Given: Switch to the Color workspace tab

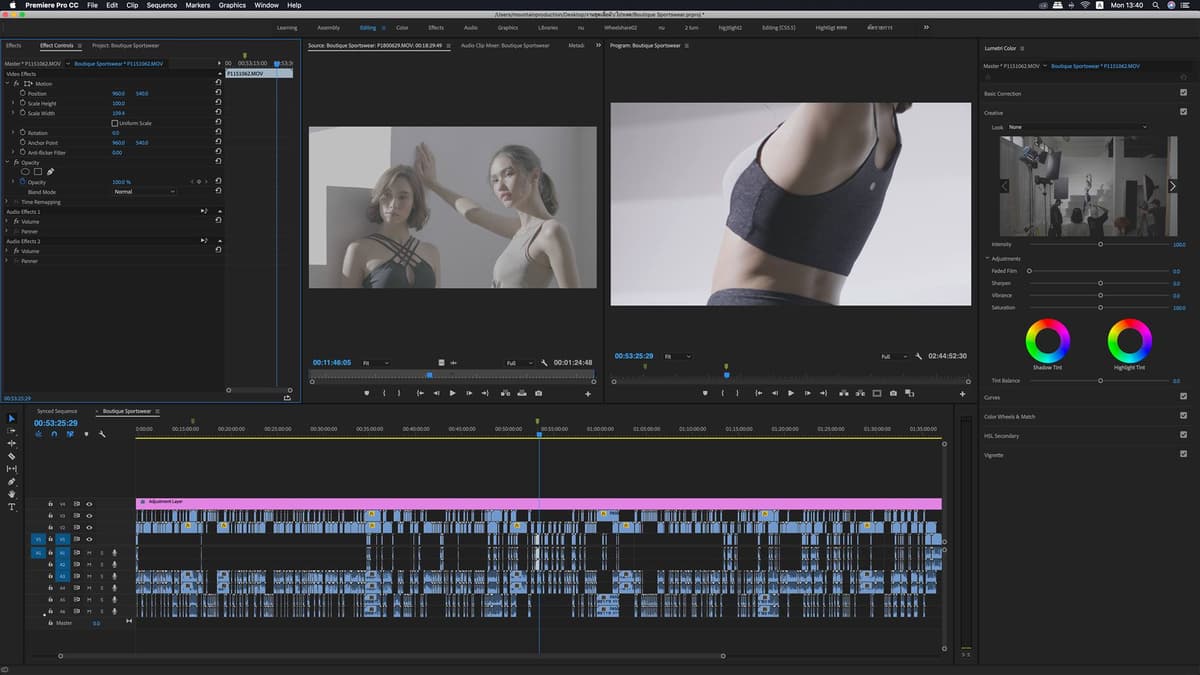Looking at the screenshot, I should [402, 27].
